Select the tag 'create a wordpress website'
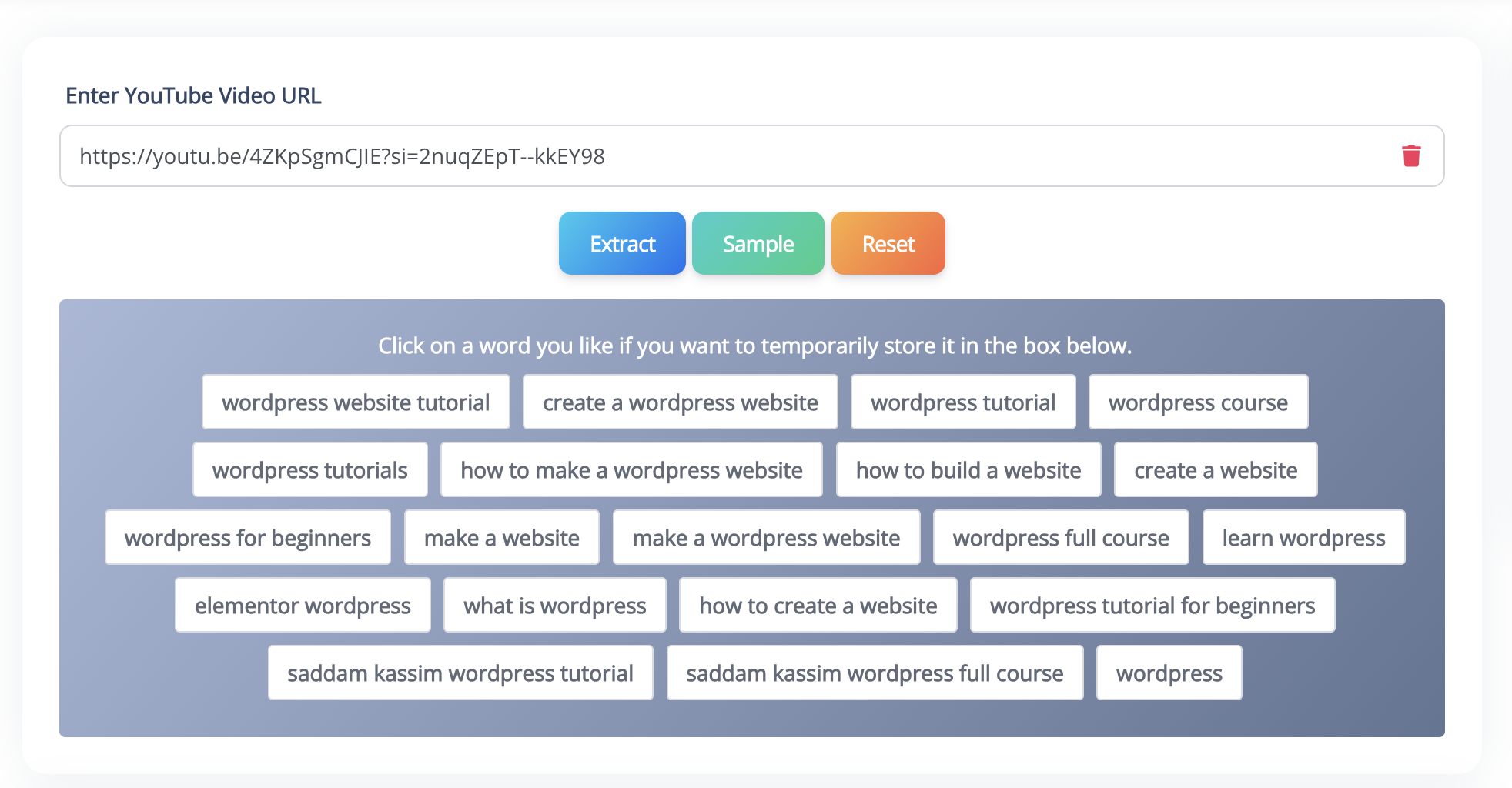Screen dimensions: 1512x788 pos(680,401)
